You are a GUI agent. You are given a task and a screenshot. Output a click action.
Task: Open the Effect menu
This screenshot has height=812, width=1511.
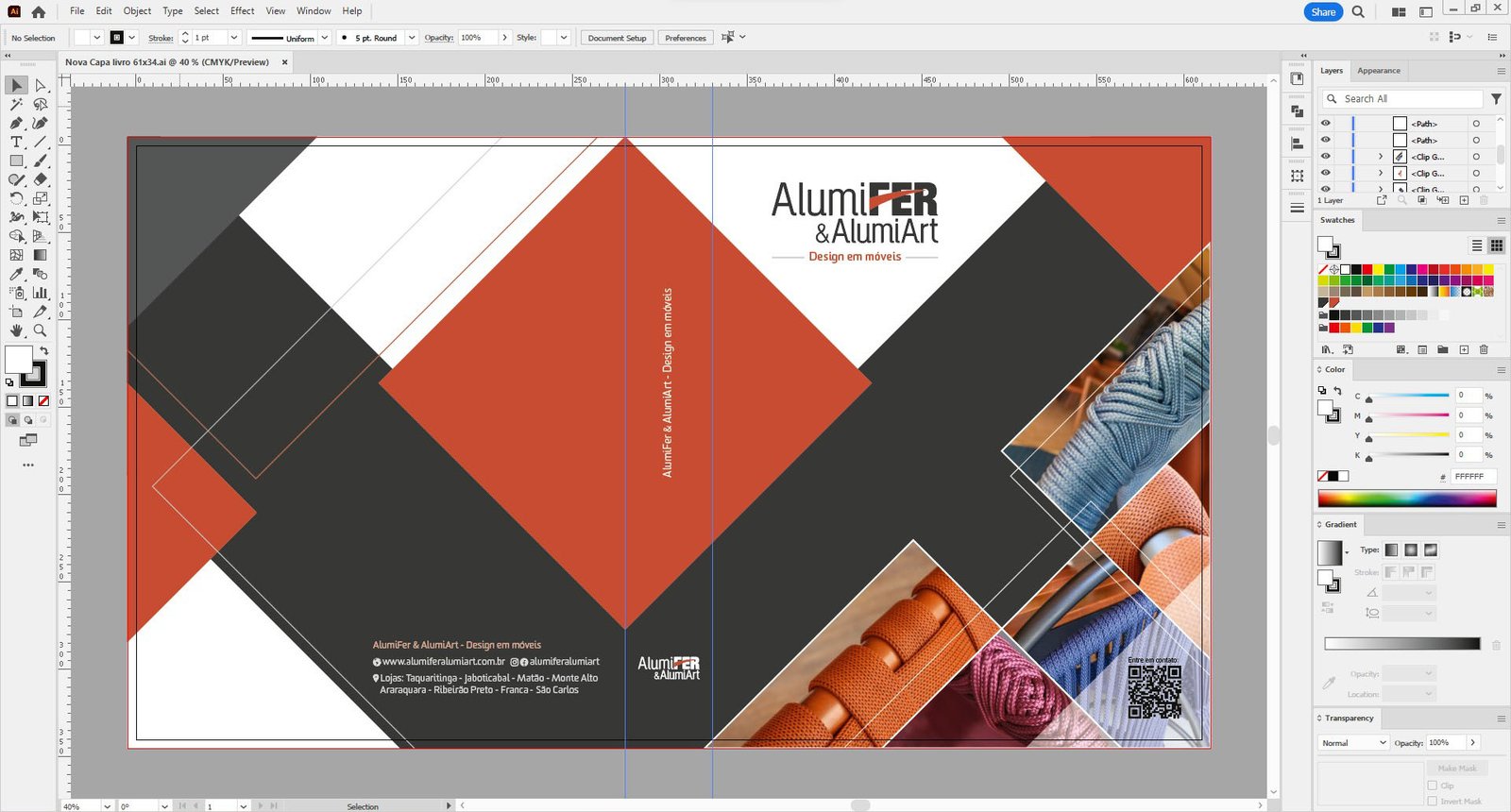click(x=243, y=11)
